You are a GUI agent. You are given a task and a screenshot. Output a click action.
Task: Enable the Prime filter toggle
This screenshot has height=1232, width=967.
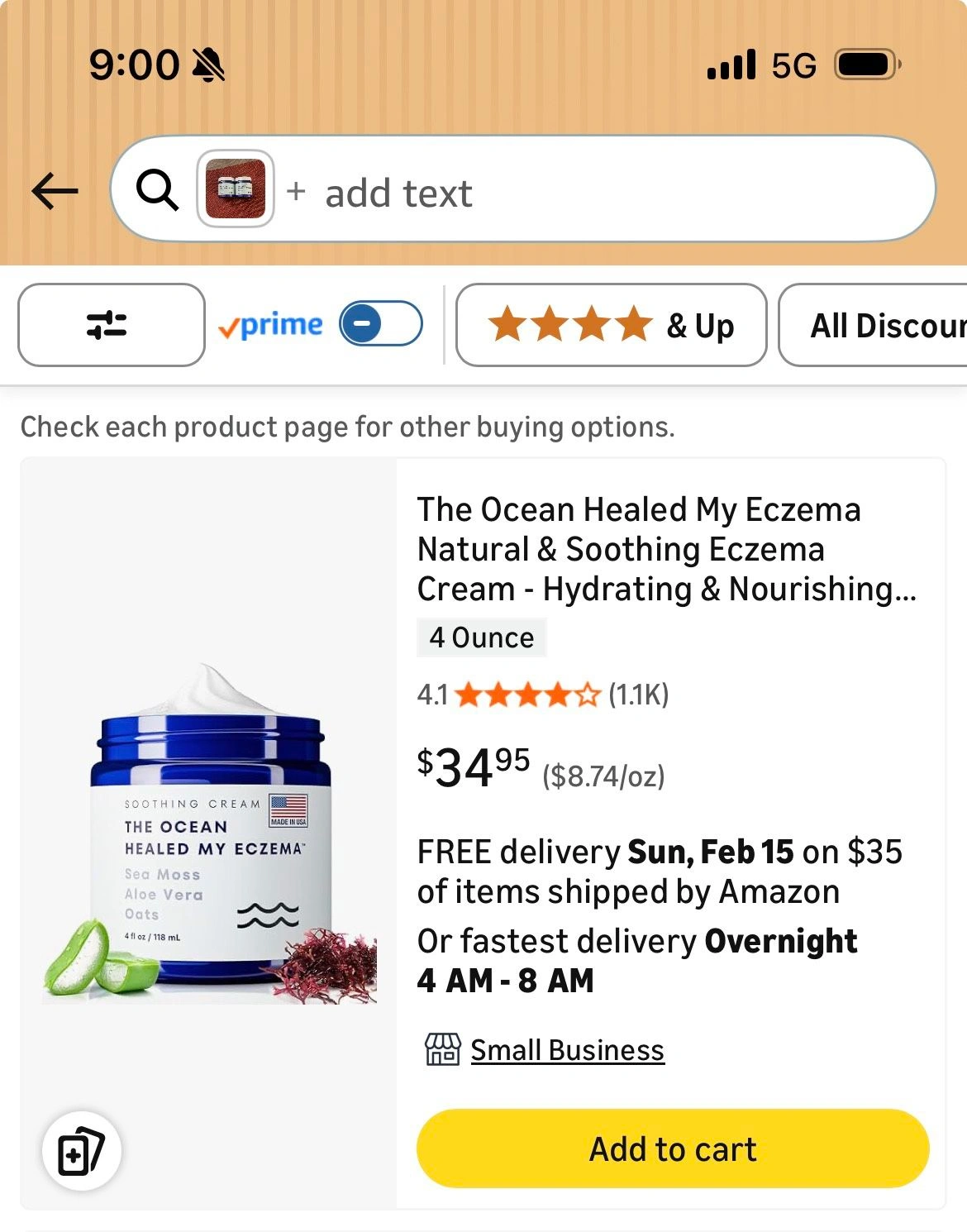click(x=381, y=324)
